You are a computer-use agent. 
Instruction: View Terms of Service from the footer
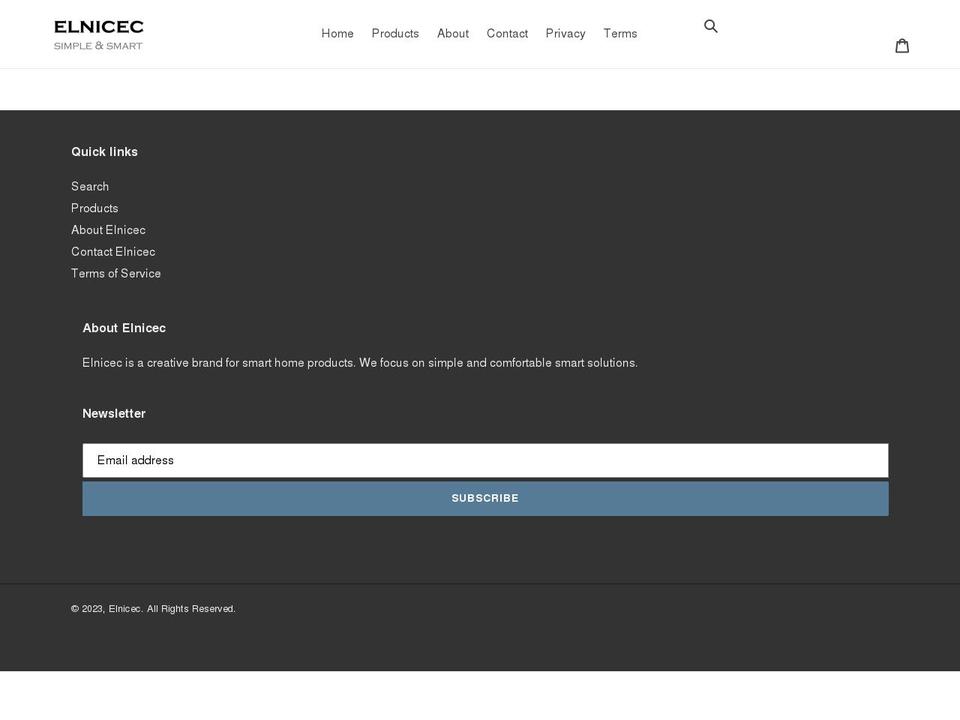pyautogui.click(x=116, y=273)
